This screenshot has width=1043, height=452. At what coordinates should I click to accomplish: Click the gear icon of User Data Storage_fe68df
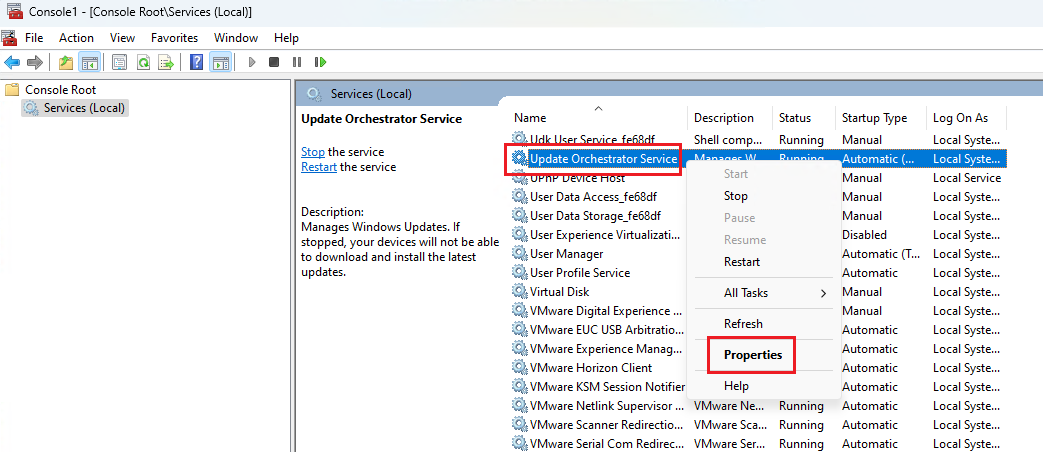pyautogui.click(x=519, y=216)
